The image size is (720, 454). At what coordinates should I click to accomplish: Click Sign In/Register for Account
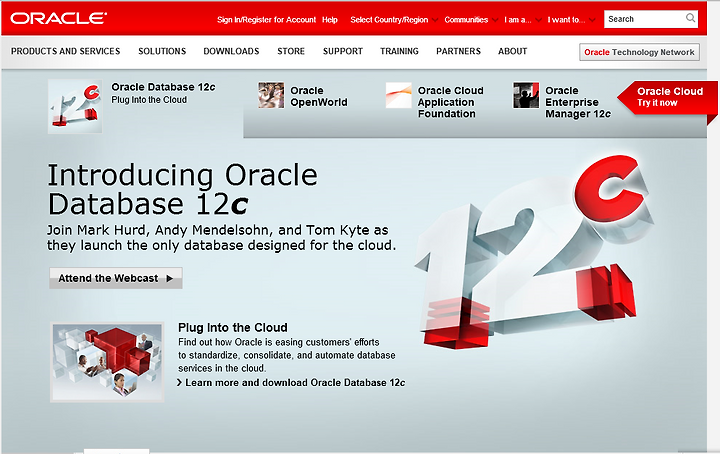click(266, 20)
